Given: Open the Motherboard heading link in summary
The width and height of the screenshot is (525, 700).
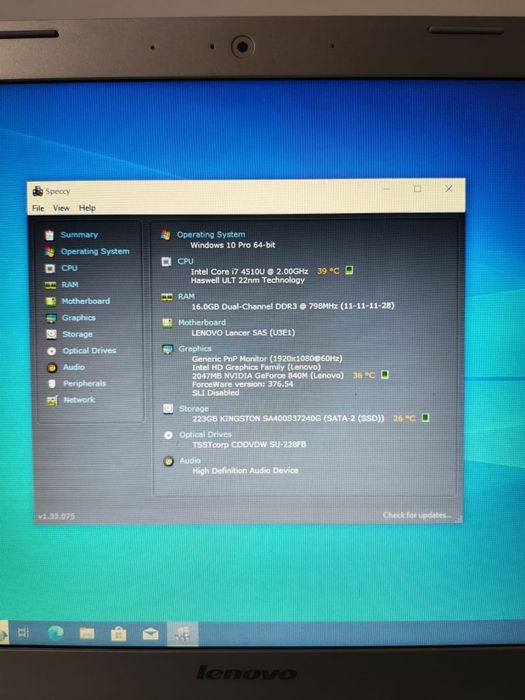Looking at the screenshot, I should click(x=202, y=322).
